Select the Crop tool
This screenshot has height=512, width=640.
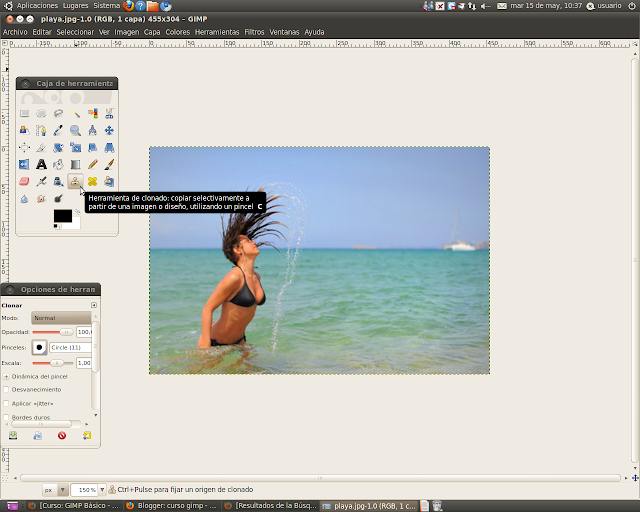tap(41, 147)
